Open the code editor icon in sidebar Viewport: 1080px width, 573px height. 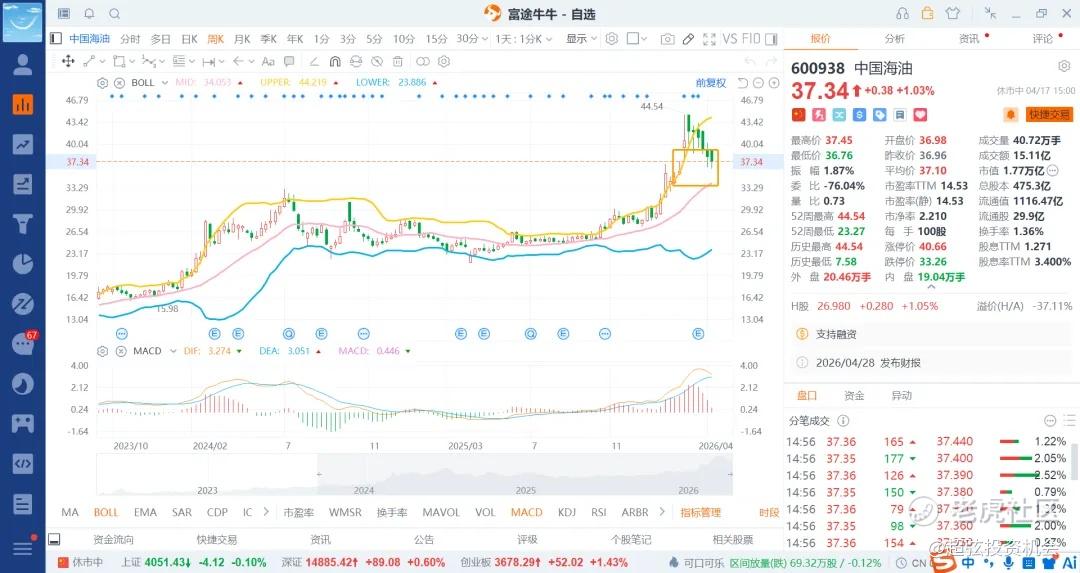pos(23,463)
